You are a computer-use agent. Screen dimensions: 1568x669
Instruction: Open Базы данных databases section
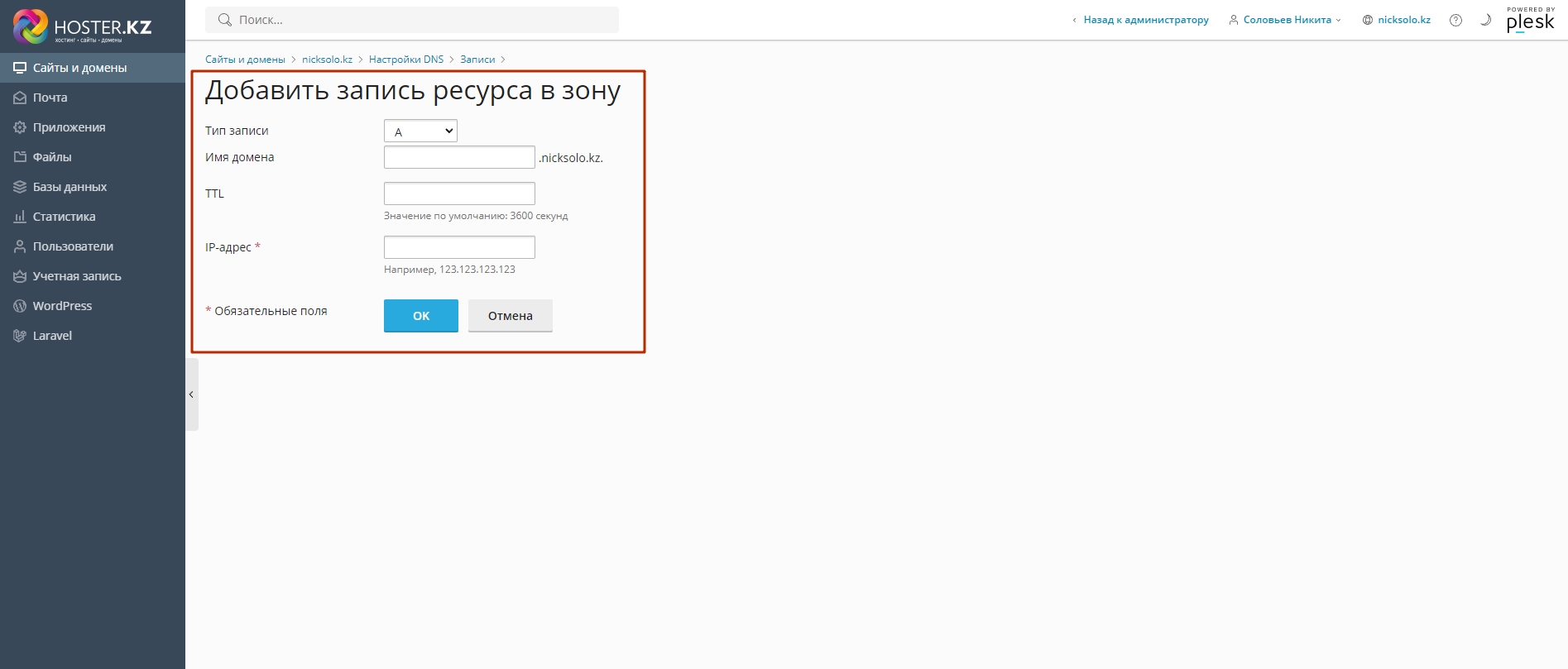click(x=70, y=187)
